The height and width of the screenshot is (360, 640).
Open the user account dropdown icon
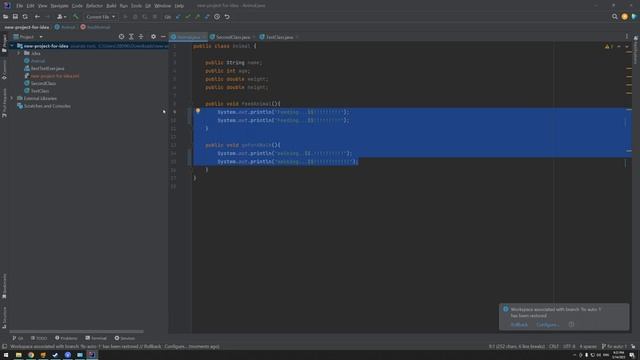(61, 17)
